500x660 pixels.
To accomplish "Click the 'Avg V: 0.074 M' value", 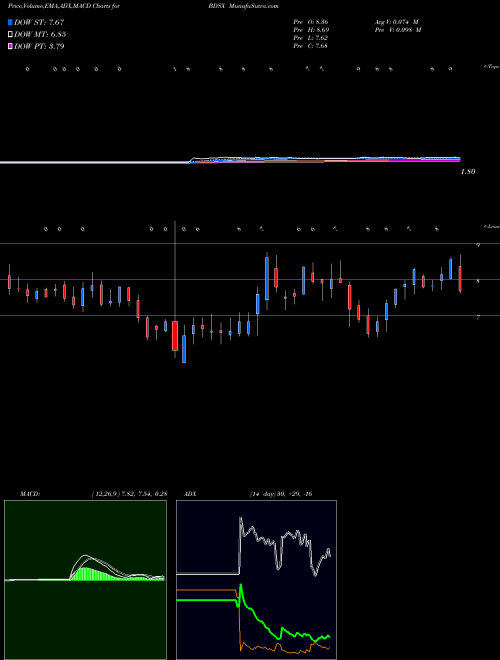I will pyautogui.click(x=396, y=21).
